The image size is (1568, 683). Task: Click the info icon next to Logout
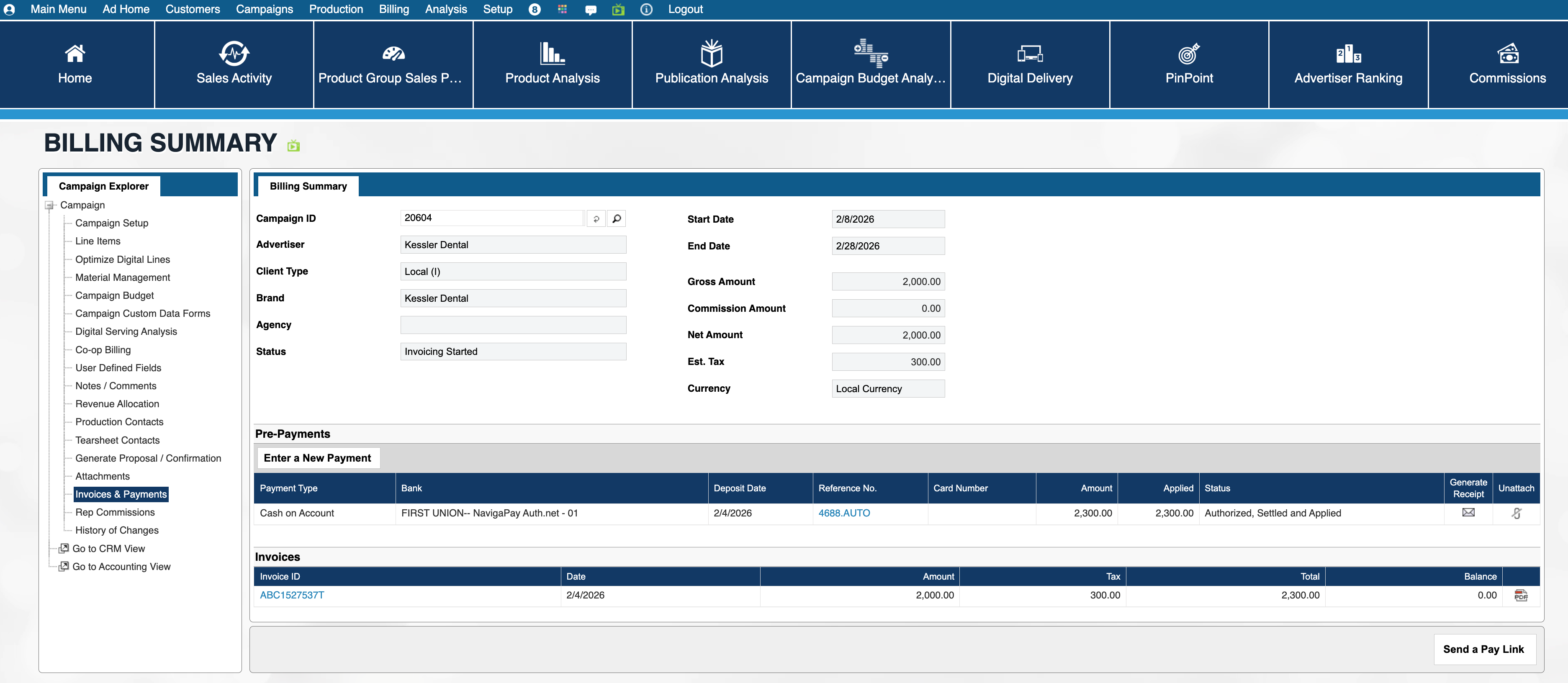pos(646,10)
